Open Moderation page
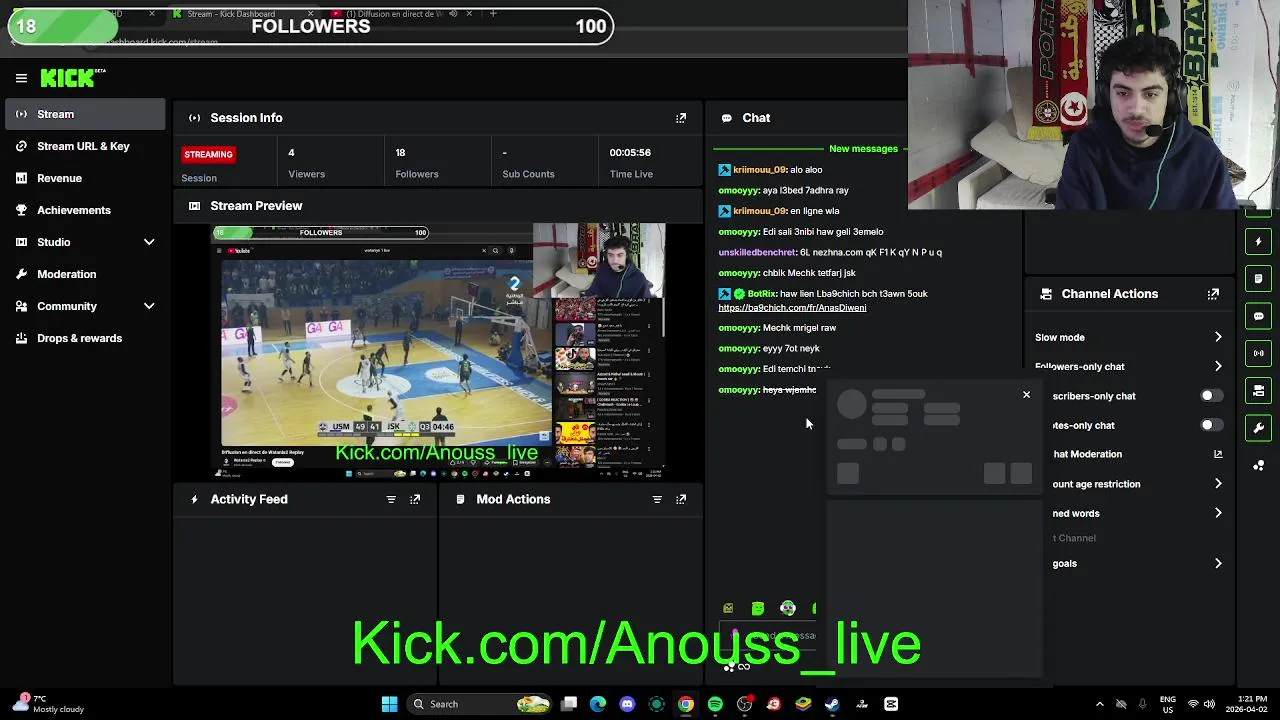 pos(85,274)
